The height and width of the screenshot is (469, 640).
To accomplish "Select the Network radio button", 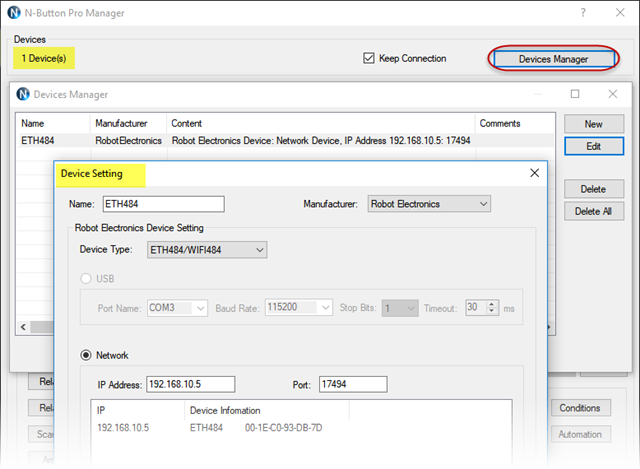I will [x=86, y=355].
